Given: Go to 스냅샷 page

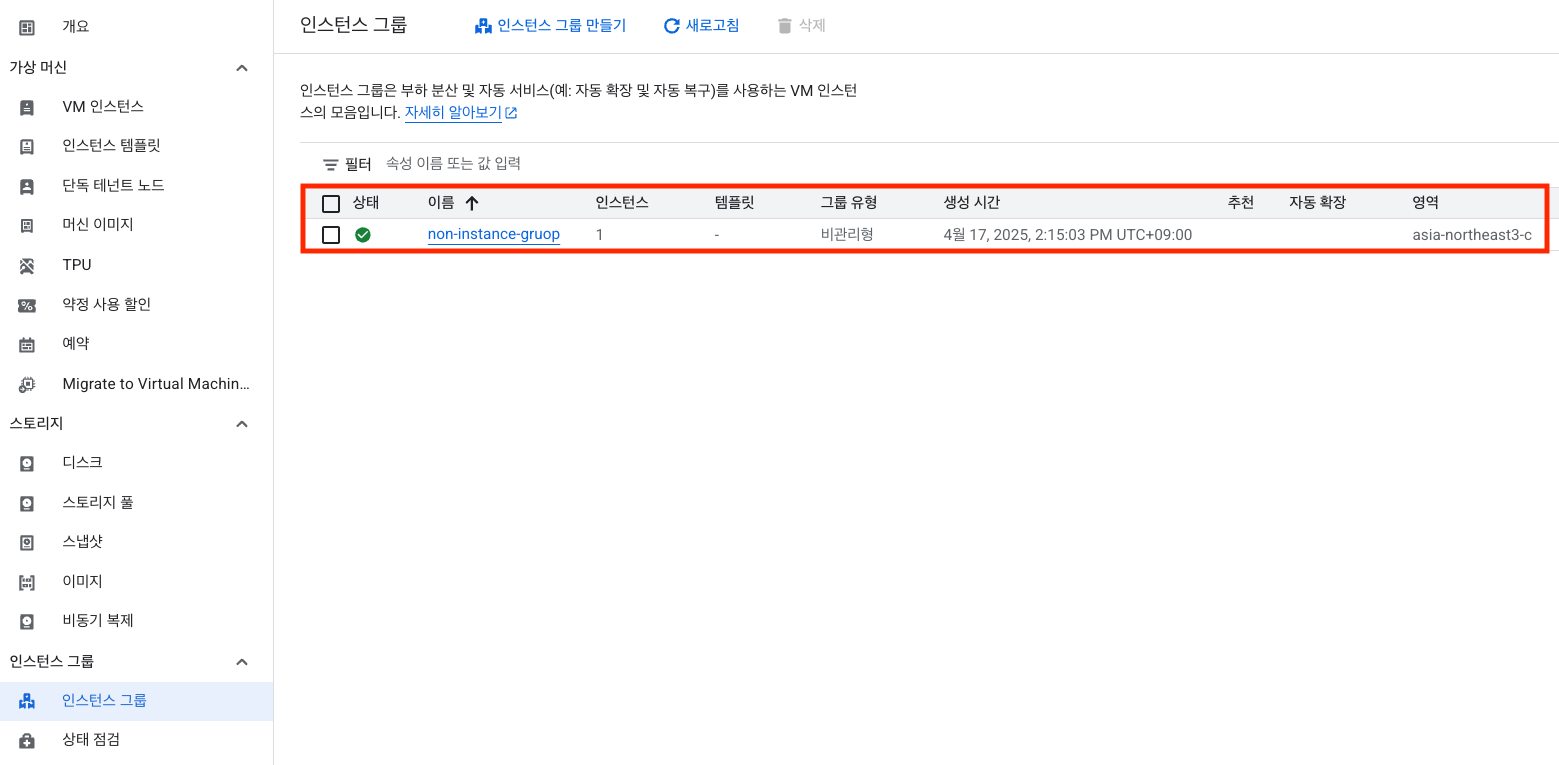Looking at the screenshot, I should click(82, 541).
